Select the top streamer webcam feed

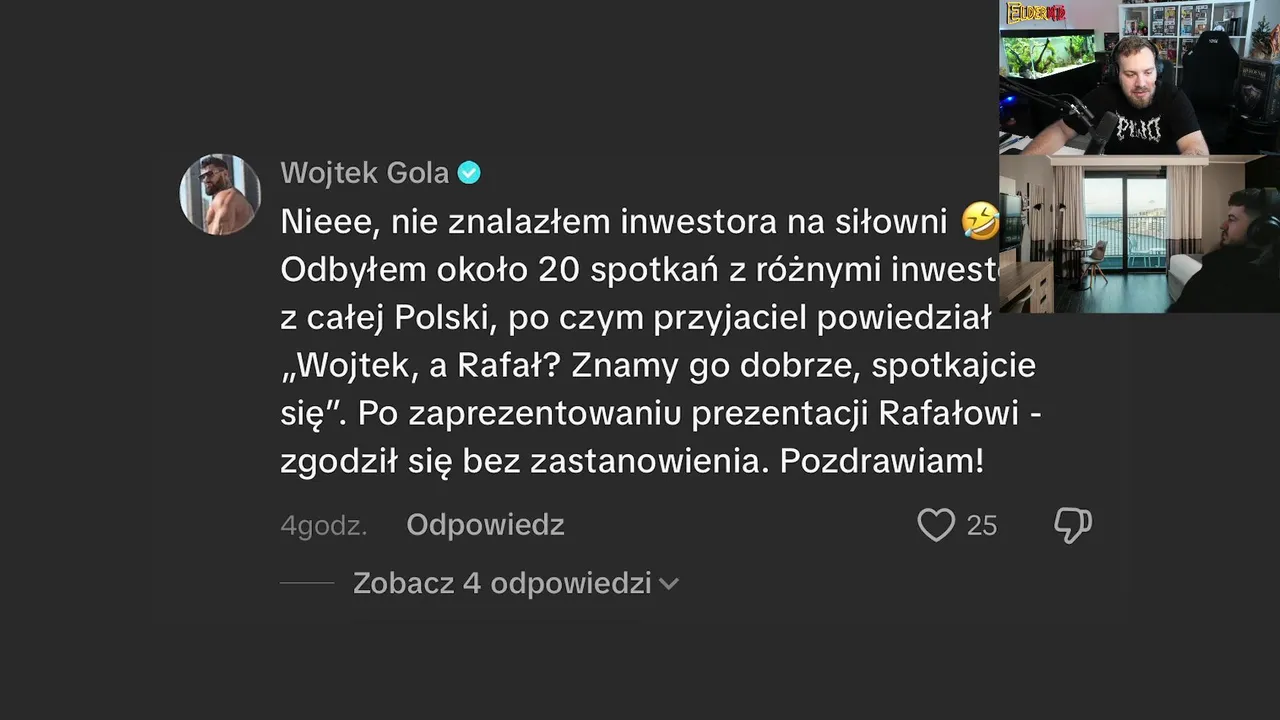(x=1139, y=77)
